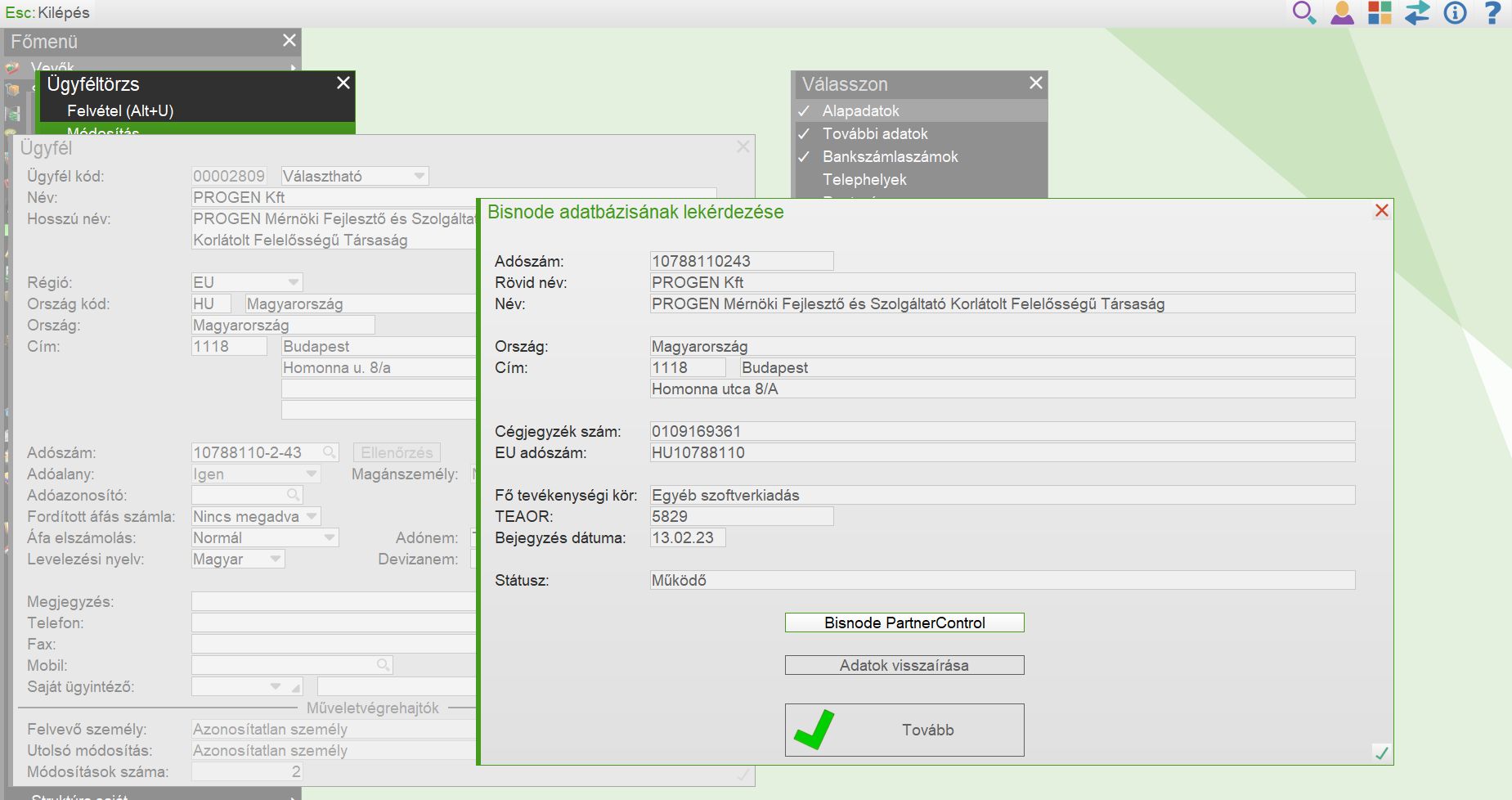
Task: Click the small checkmark in Bisnode dialog corner
Action: tap(1381, 753)
